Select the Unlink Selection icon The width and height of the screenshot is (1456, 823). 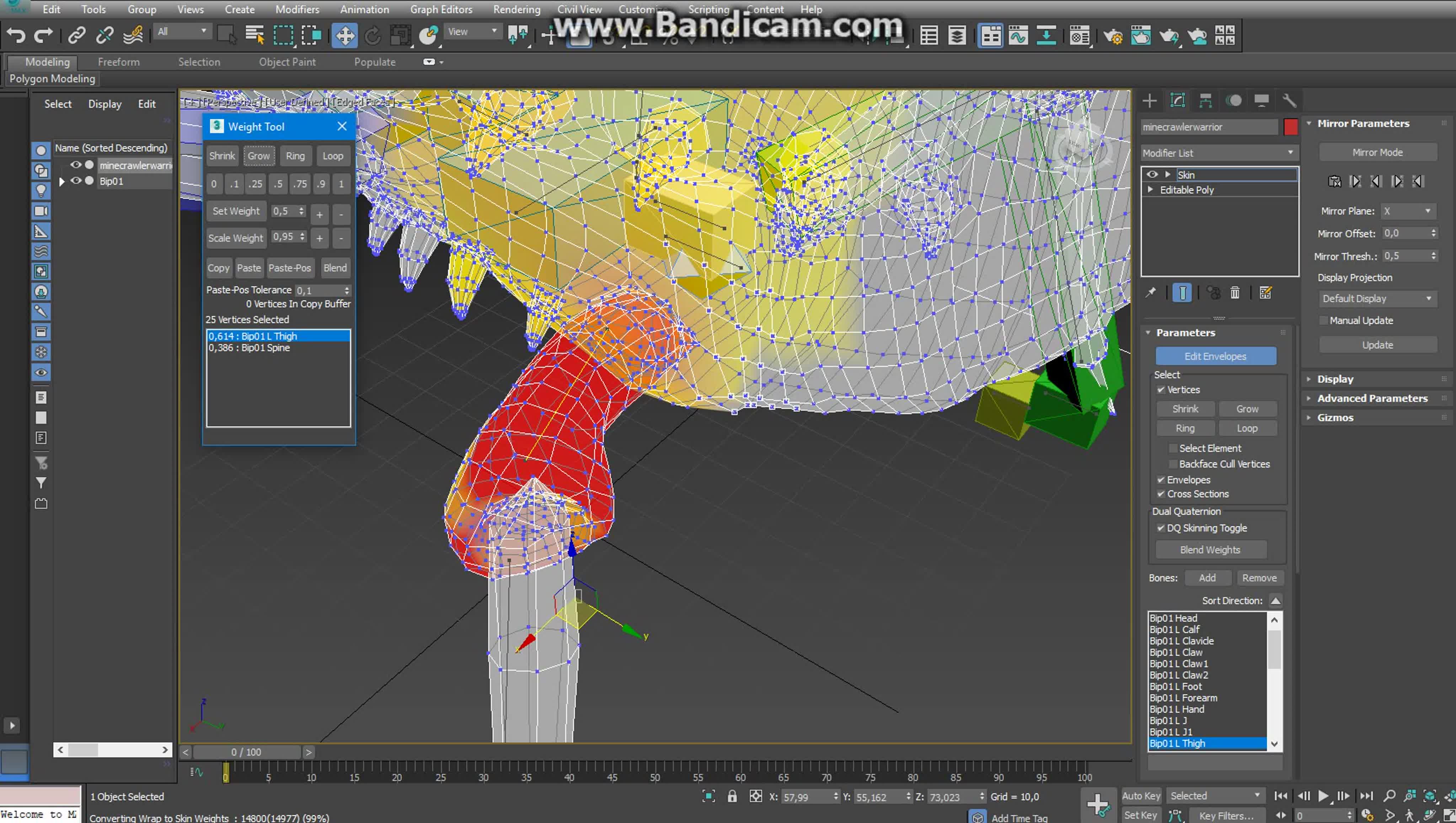(105, 36)
